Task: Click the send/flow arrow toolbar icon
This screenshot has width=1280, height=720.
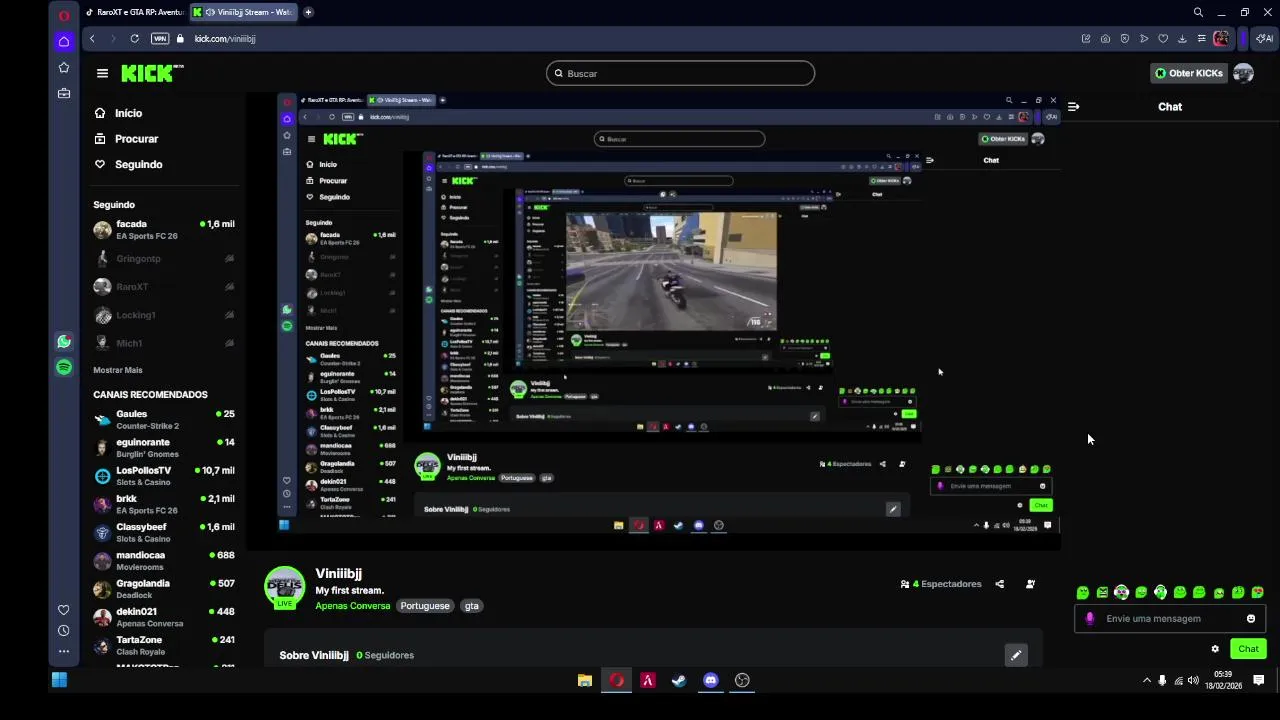Action: 1144,39
